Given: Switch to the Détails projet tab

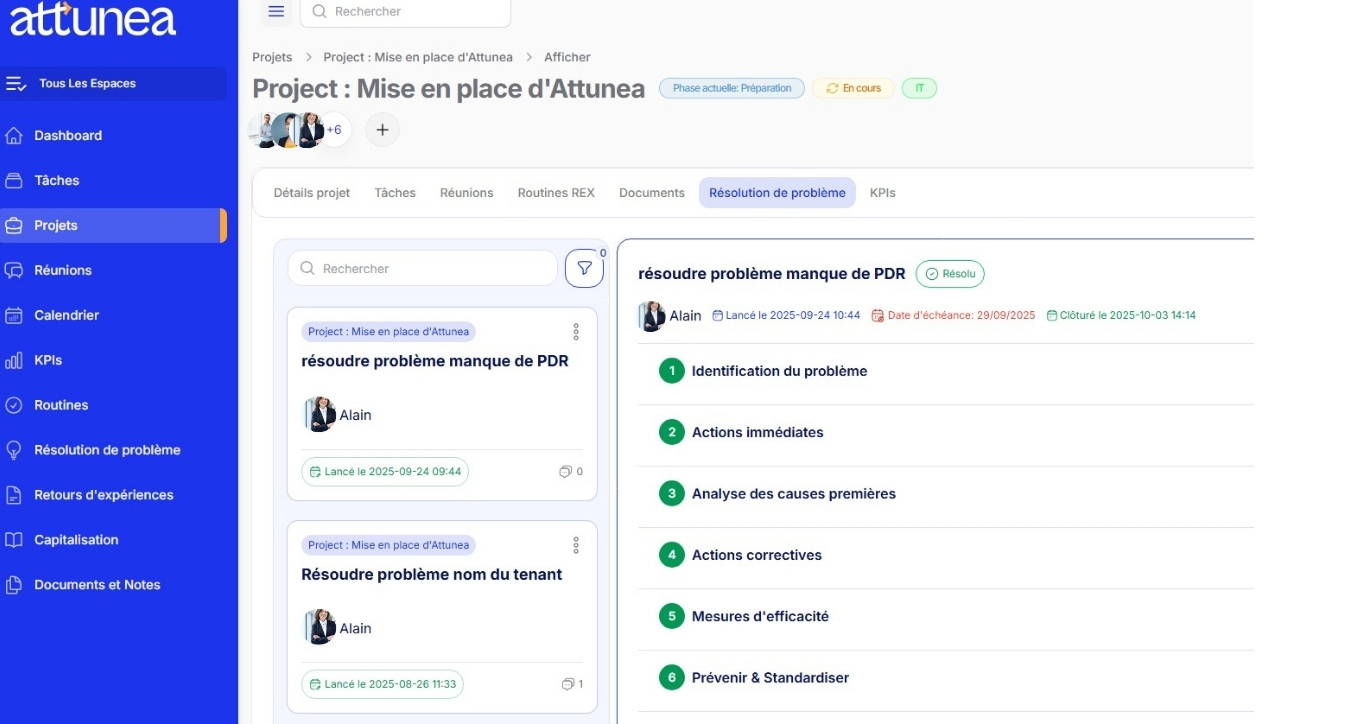Looking at the screenshot, I should click(312, 193).
